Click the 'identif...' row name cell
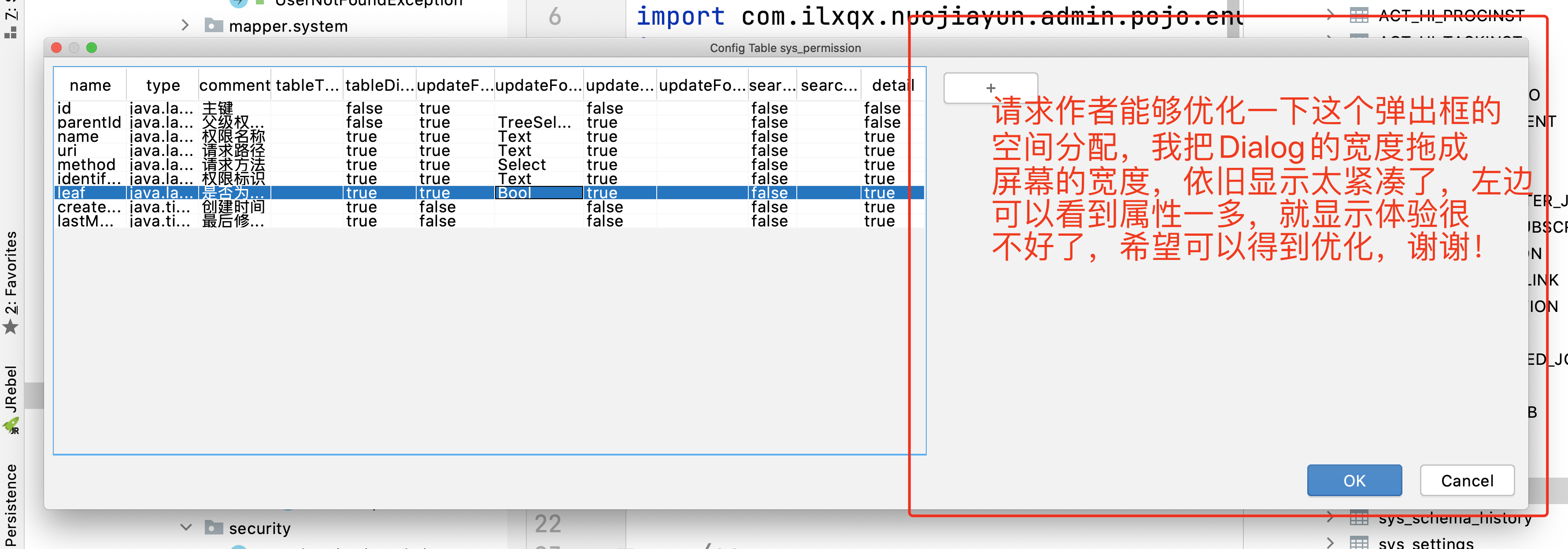The image size is (1568, 549). pos(90,178)
